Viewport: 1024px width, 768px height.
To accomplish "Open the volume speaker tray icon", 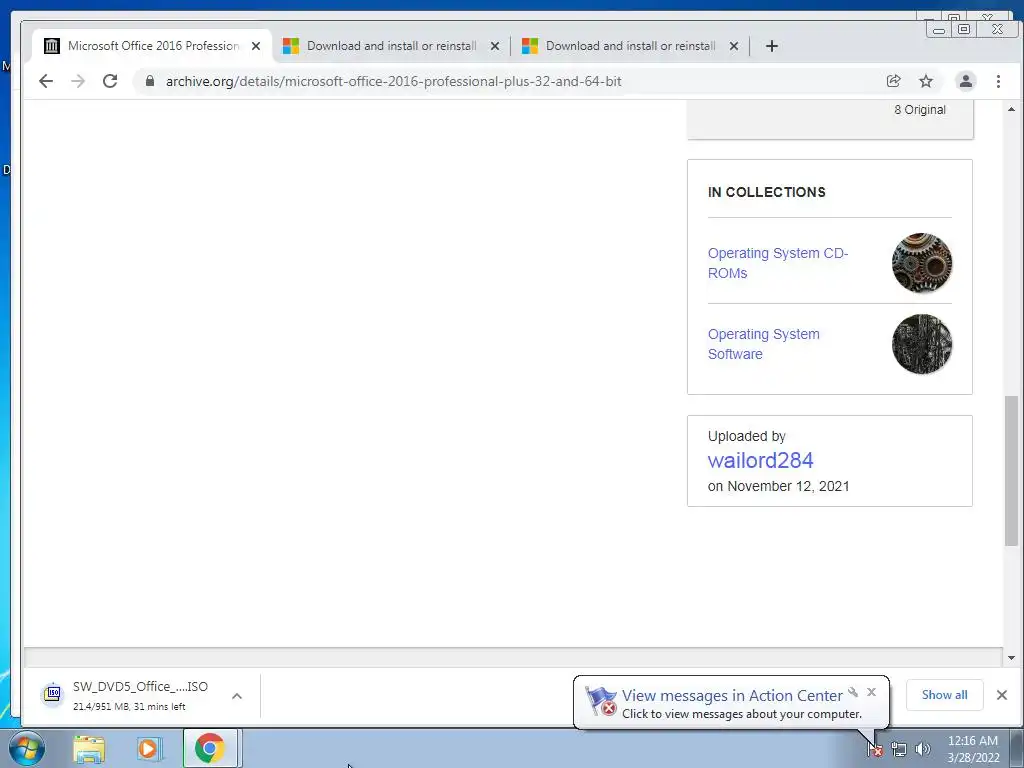I will click(923, 749).
